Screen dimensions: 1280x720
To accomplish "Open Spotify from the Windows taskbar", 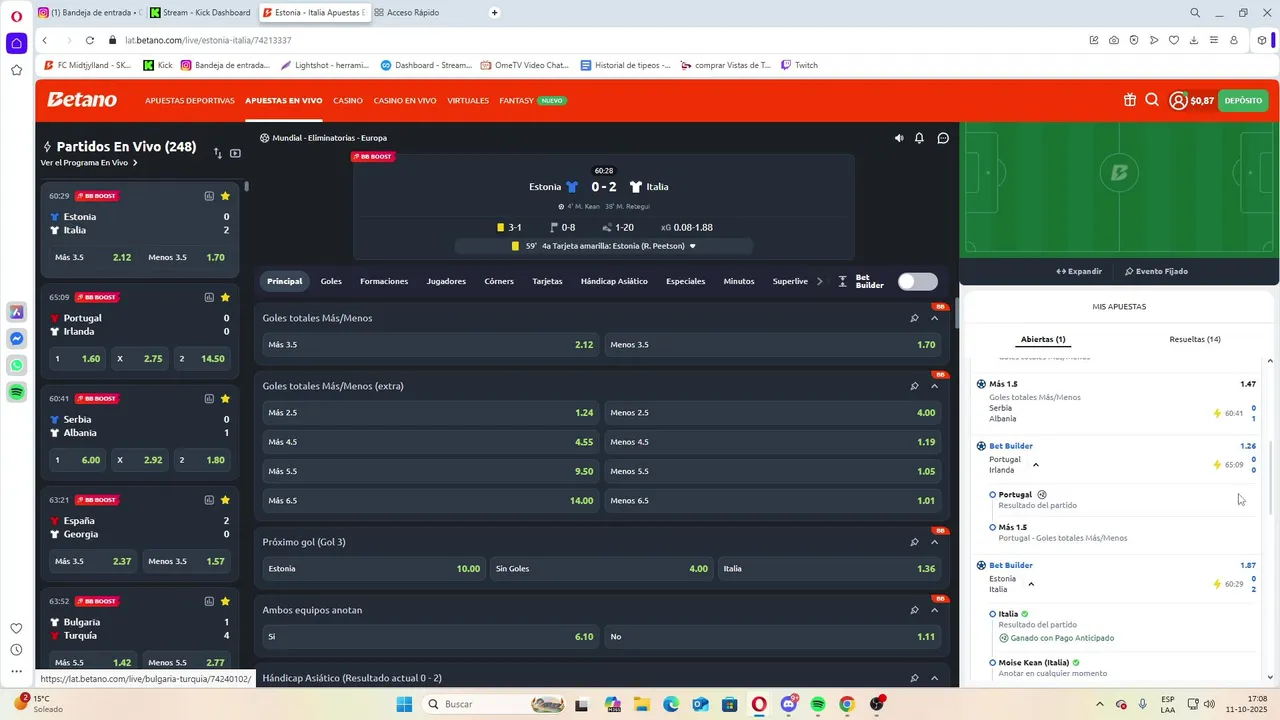I will coord(818,704).
